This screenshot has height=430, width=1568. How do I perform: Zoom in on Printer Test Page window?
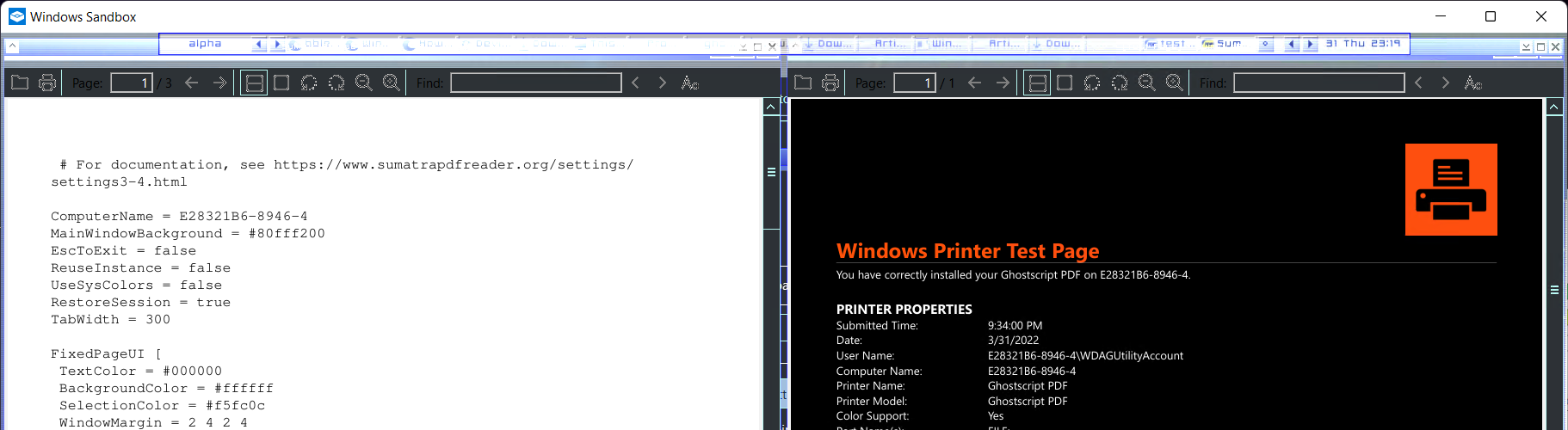(x=1175, y=83)
